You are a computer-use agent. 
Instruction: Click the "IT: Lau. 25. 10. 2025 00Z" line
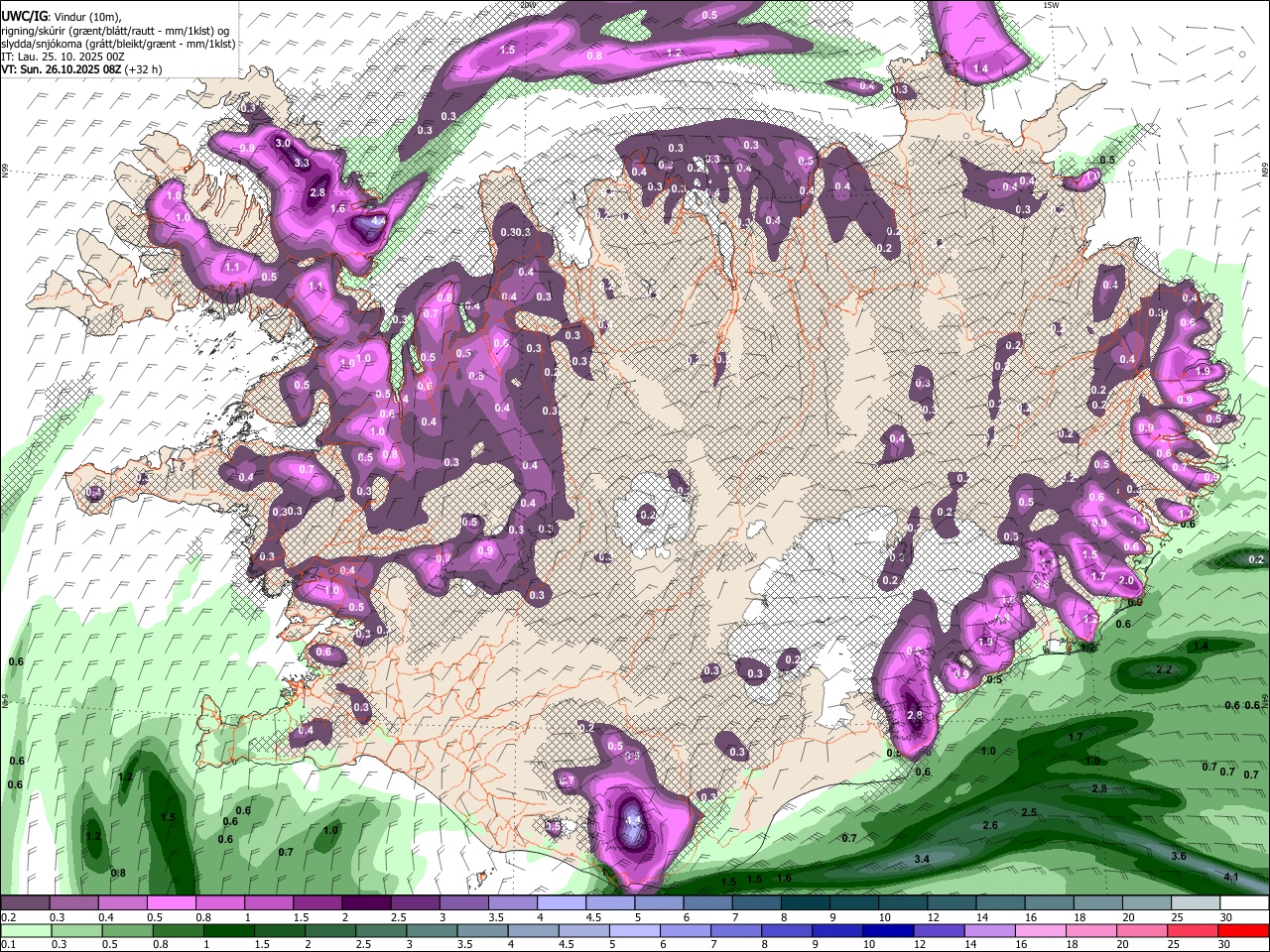point(63,57)
